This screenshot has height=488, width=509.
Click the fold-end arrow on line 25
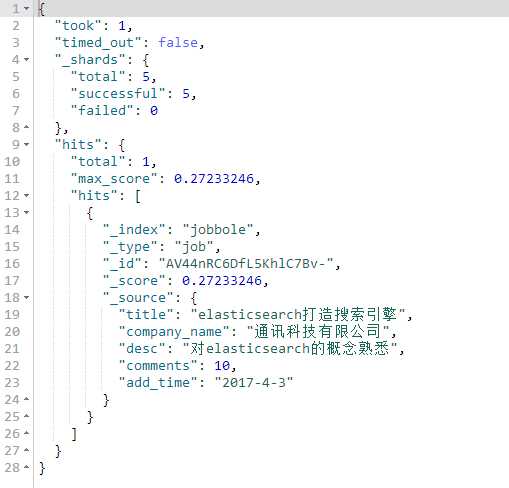pyautogui.click(x=26, y=416)
